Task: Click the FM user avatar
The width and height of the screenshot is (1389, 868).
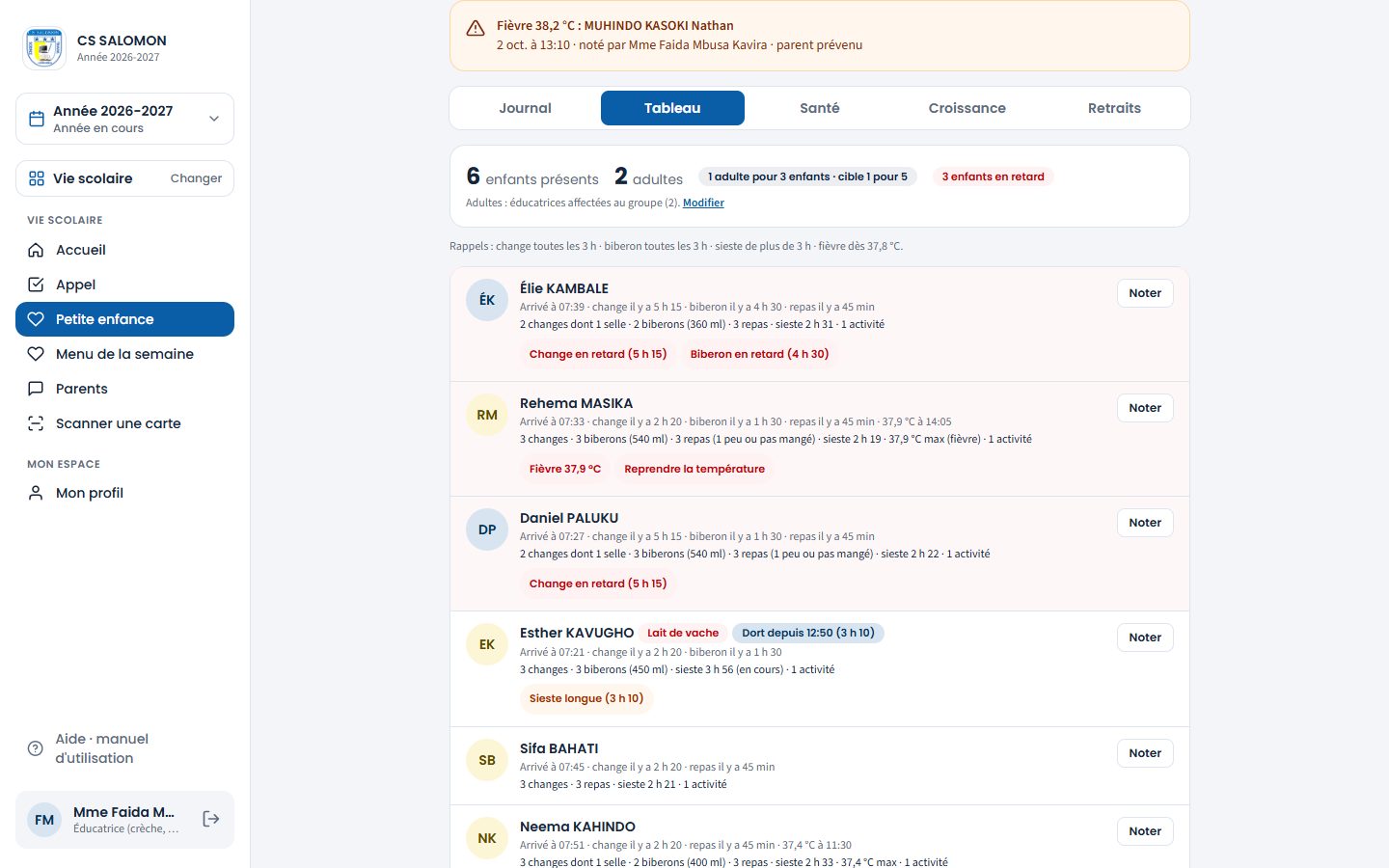Action: 44,820
